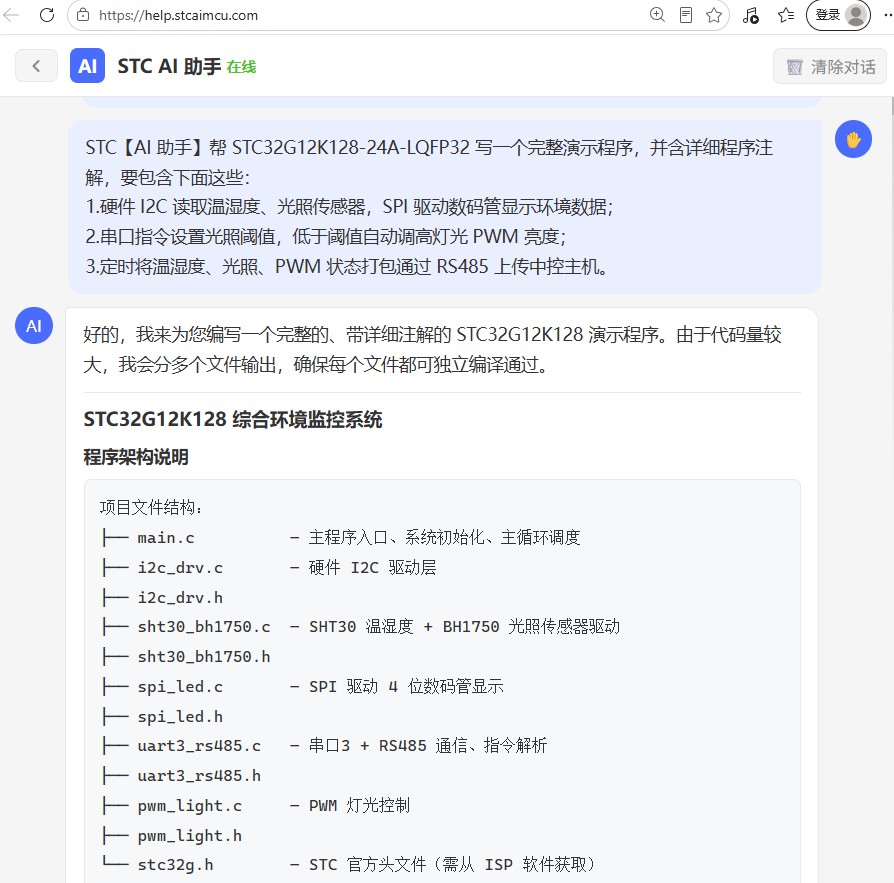The height and width of the screenshot is (883, 894).
Task: Click the 硬件 I2C 驱动层 description
Action: pyautogui.click(x=372, y=568)
